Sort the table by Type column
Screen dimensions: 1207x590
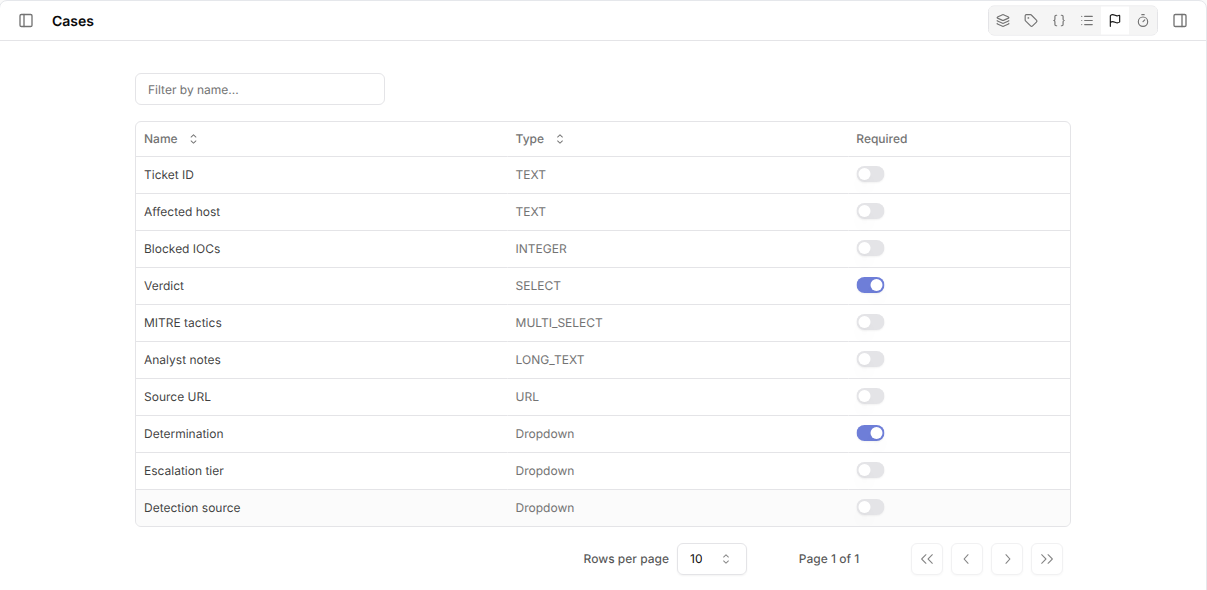(x=540, y=139)
